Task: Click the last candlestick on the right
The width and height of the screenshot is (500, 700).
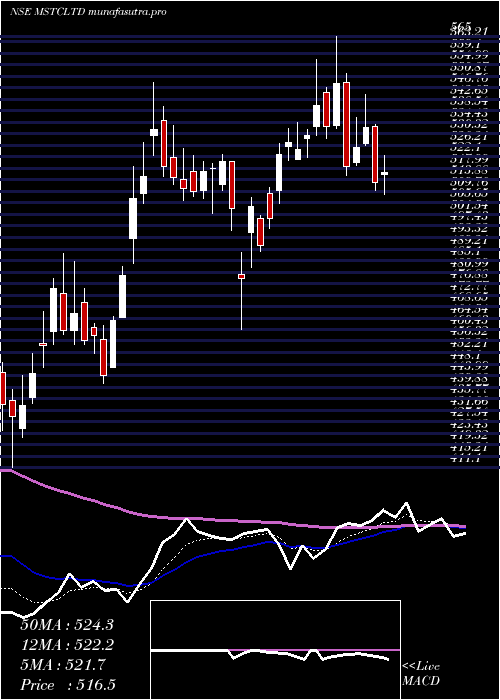Action: (384, 174)
